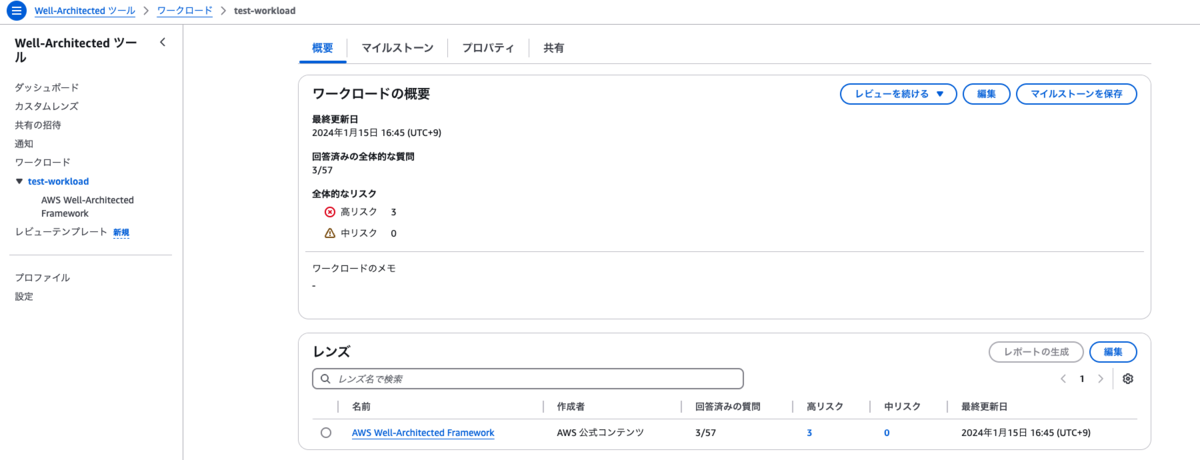Click the medium risk count 0 link in lens row
The image size is (1200, 460).
(x=887, y=433)
